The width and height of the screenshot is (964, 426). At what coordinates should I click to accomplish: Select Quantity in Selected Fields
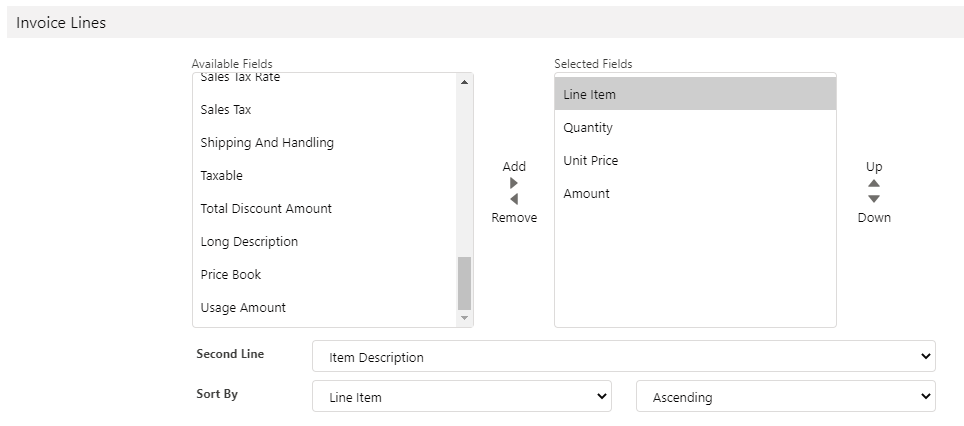pos(588,128)
